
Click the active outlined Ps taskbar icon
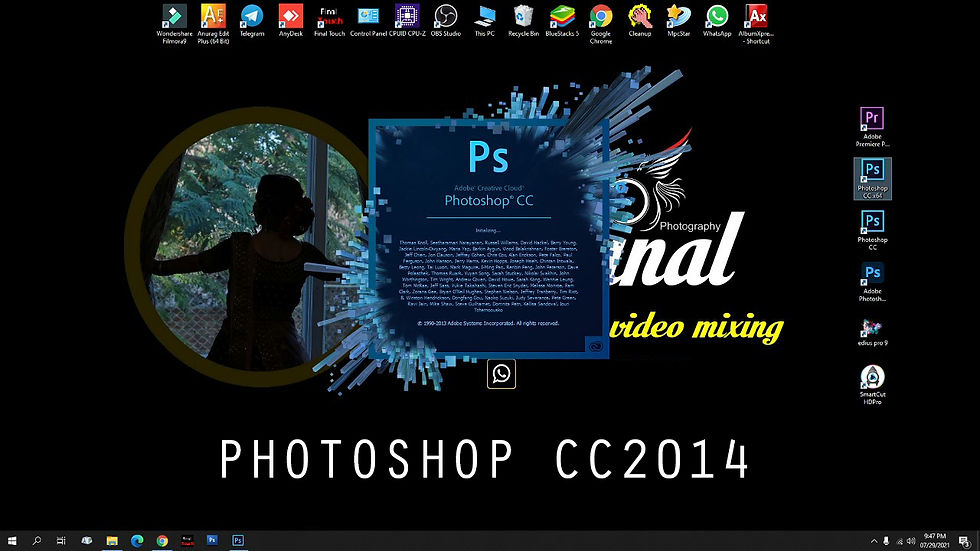click(238, 540)
